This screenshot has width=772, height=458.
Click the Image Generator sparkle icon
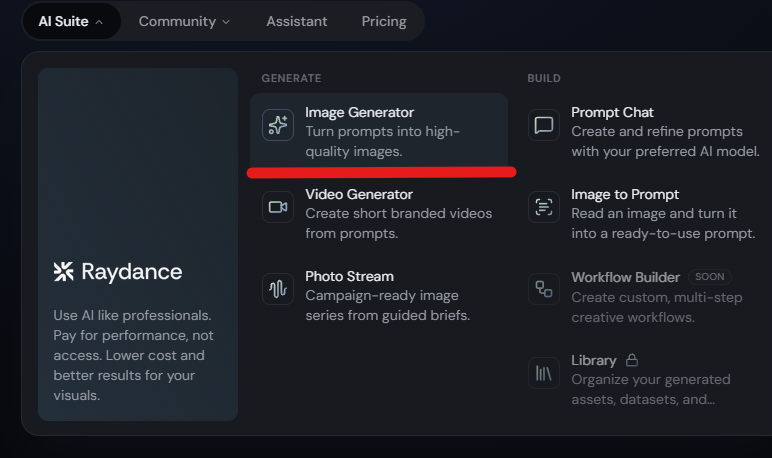[x=278, y=125]
